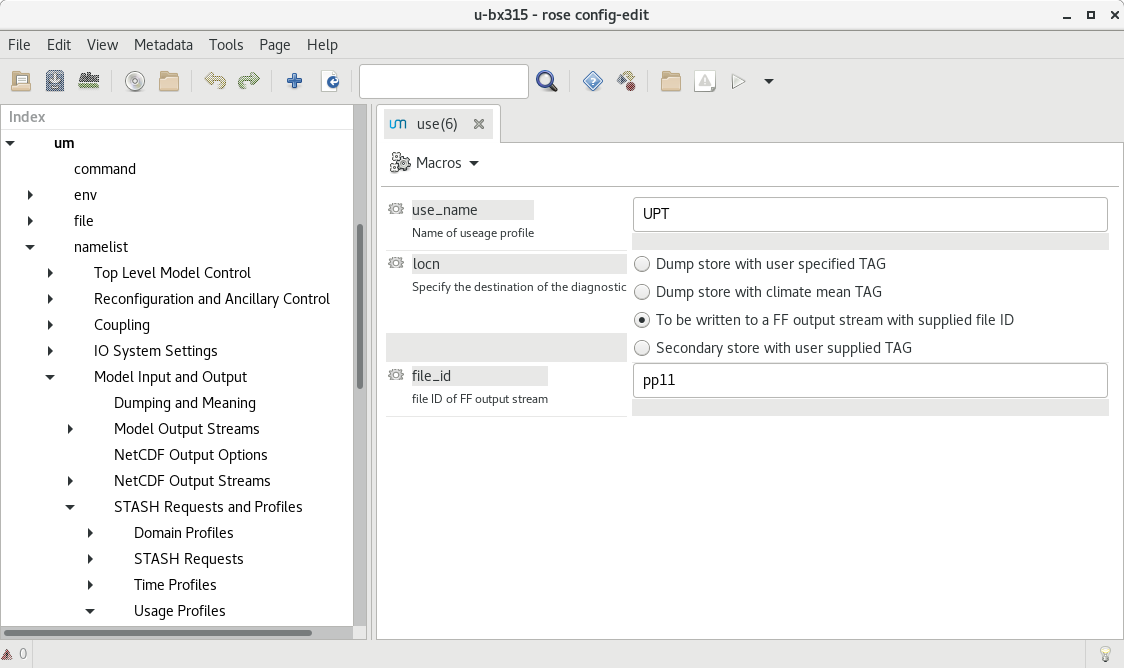The width and height of the screenshot is (1124, 668).
Task: Select 'Dump store with user specified TAG'
Action: (642, 264)
